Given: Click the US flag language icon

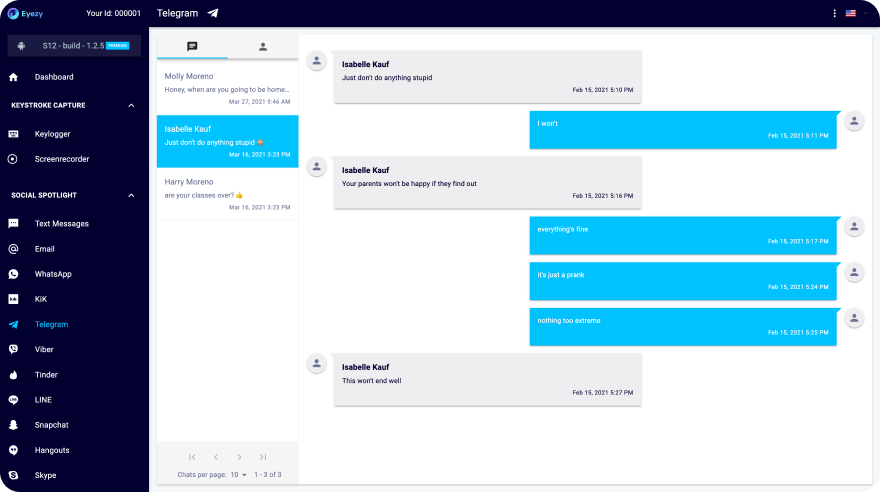Looking at the screenshot, I should tap(851, 13).
